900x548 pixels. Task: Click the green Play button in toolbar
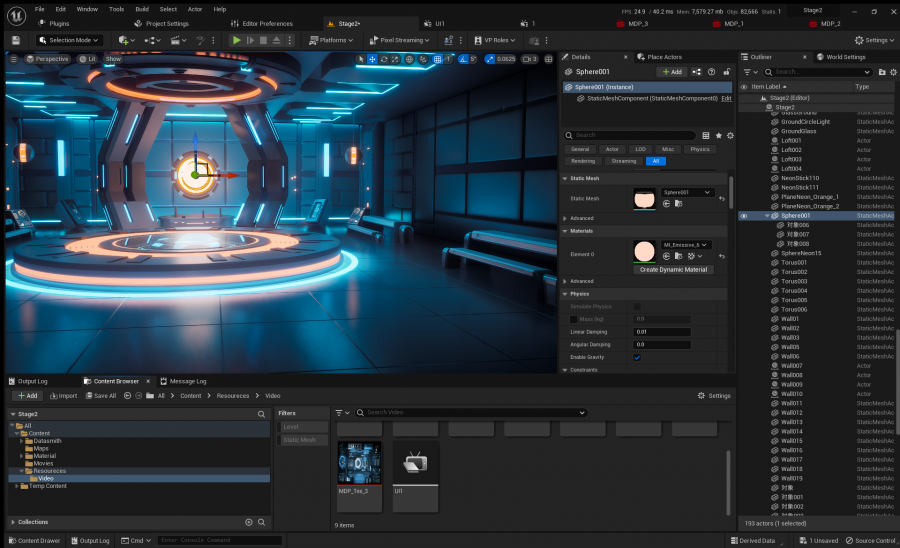pos(236,40)
